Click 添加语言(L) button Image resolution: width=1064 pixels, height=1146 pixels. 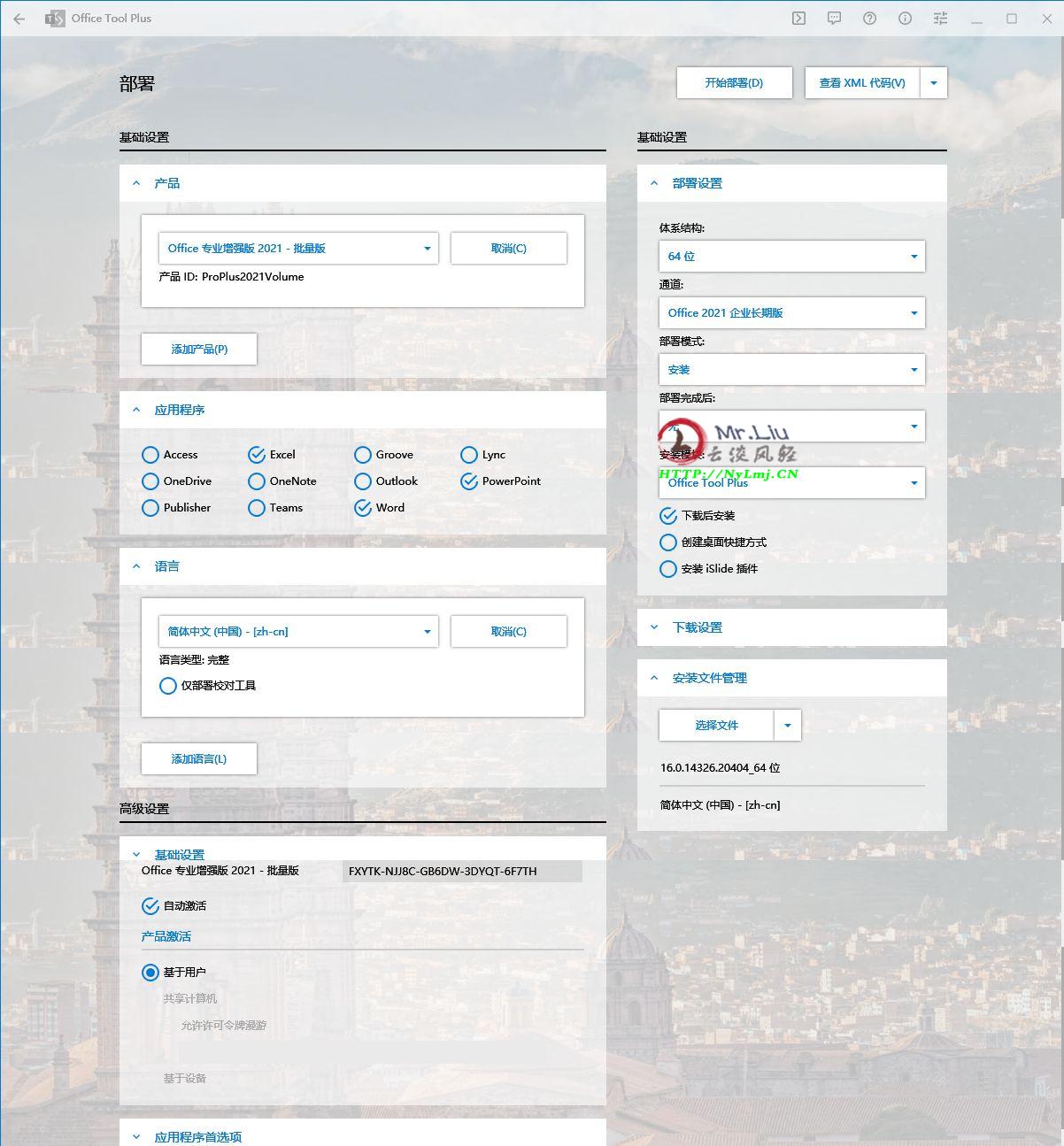coord(199,759)
